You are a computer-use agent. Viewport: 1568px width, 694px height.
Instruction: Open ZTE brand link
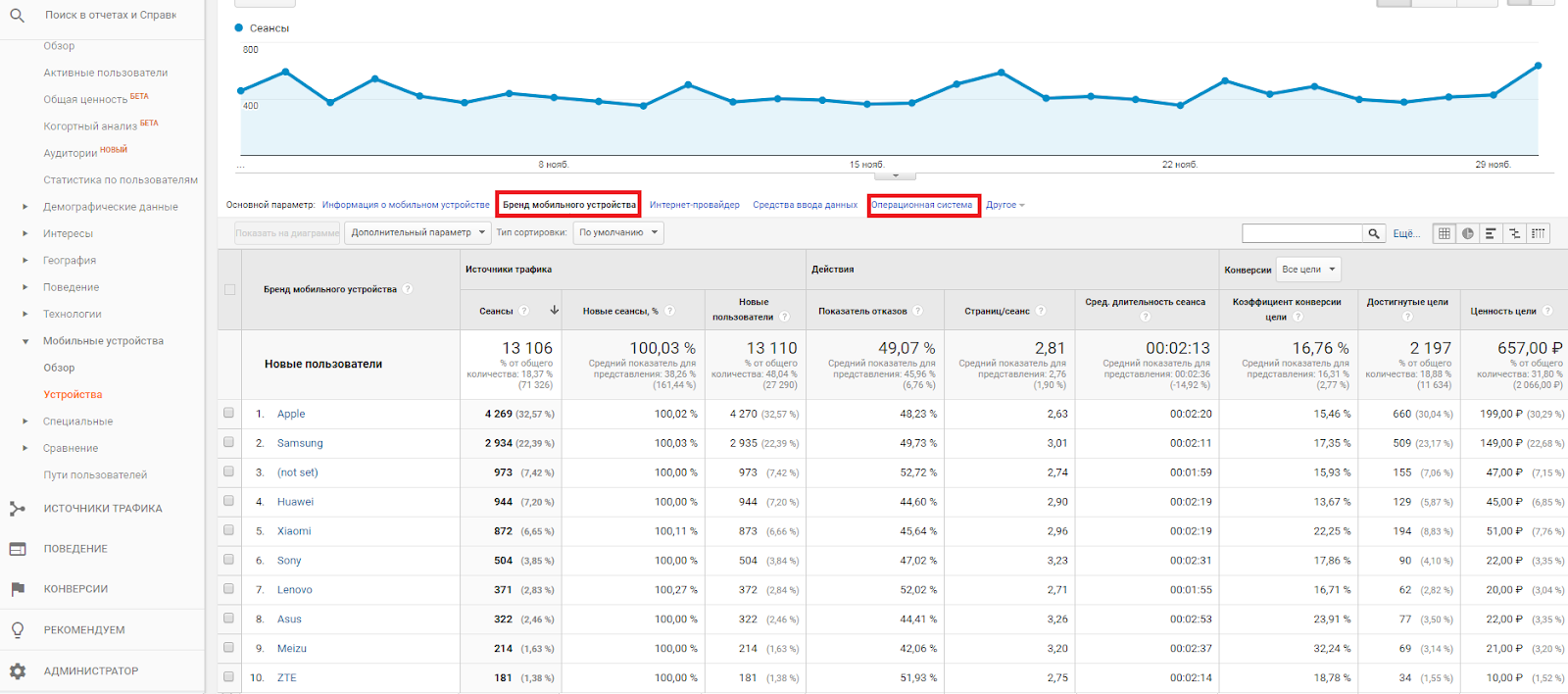[x=286, y=678]
